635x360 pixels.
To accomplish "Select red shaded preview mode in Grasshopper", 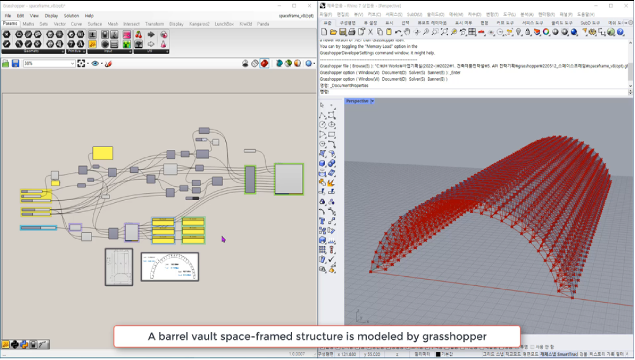I will click(264, 64).
